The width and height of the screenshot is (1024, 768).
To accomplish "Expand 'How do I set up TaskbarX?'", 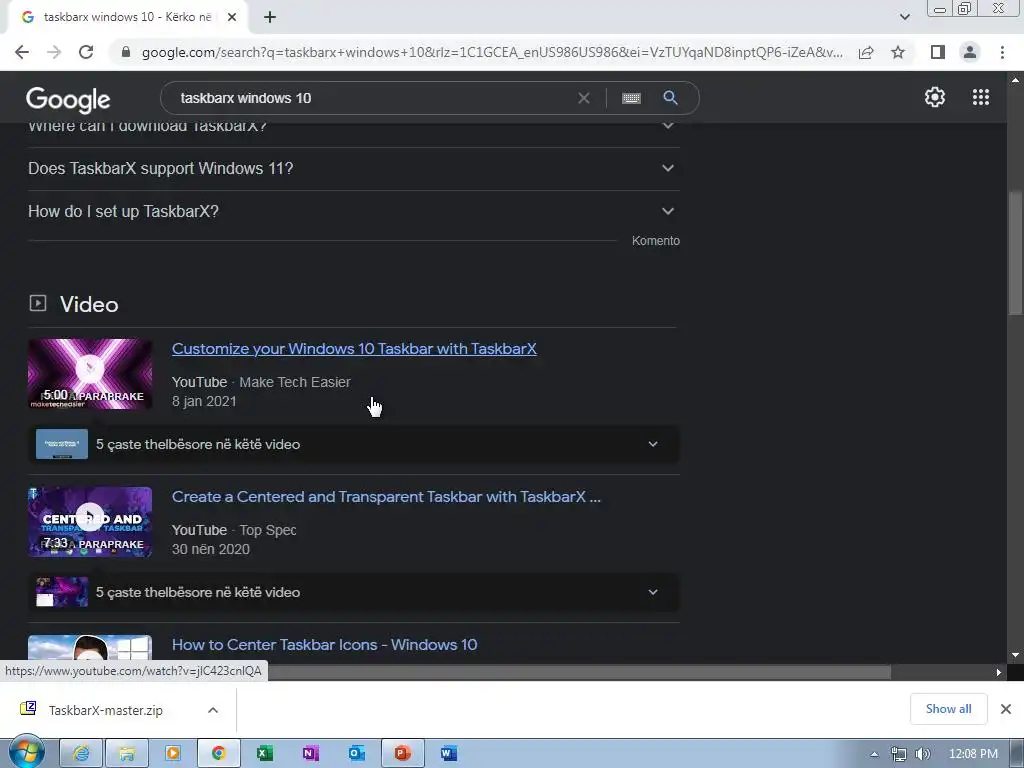I will pos(353,212).
